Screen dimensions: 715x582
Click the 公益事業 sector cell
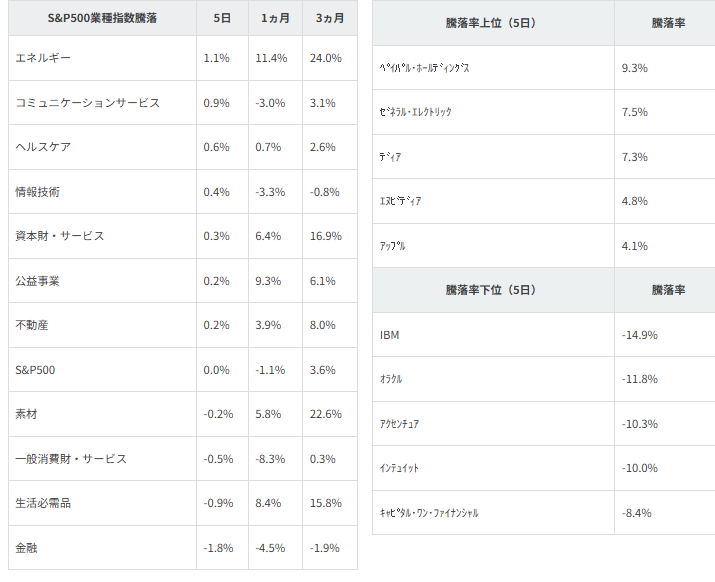pos(38,281)
